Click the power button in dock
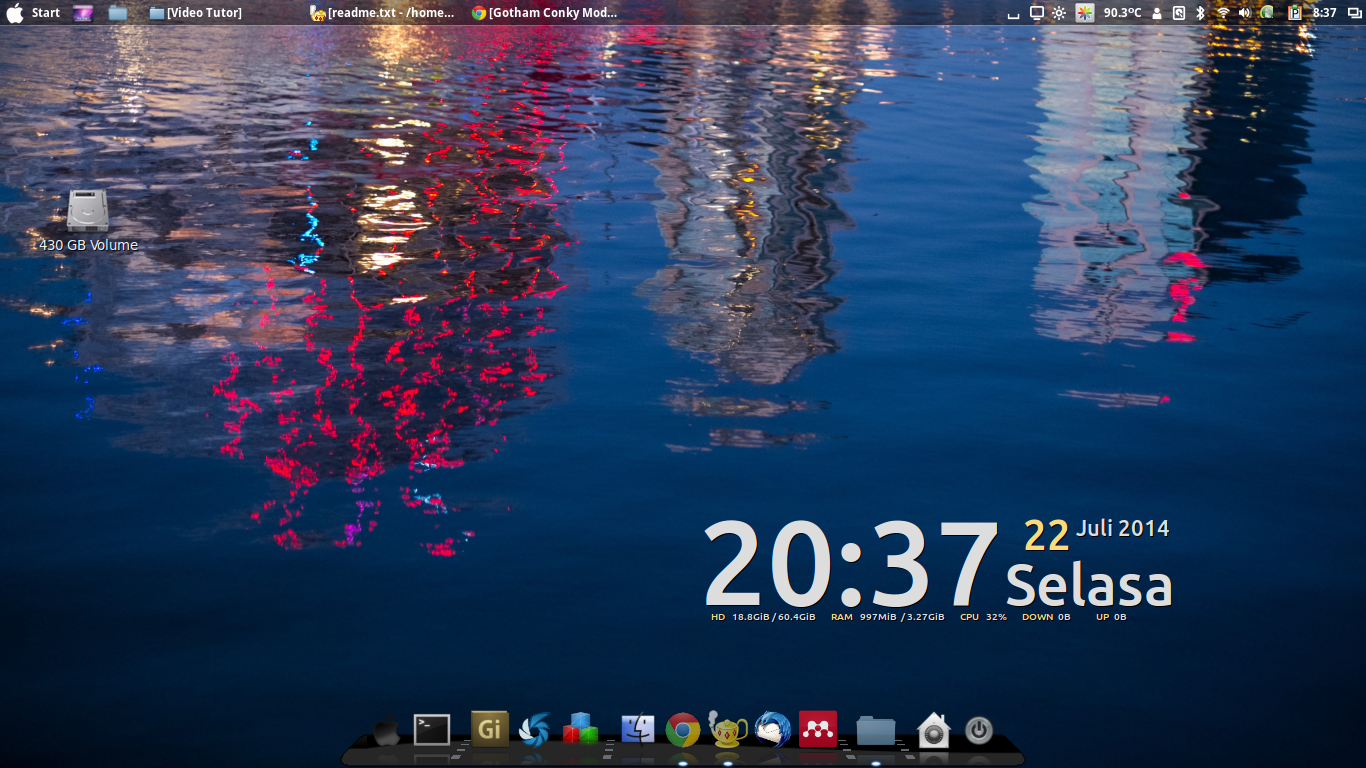Viewport: 1366px width, 768px height. 978,731
